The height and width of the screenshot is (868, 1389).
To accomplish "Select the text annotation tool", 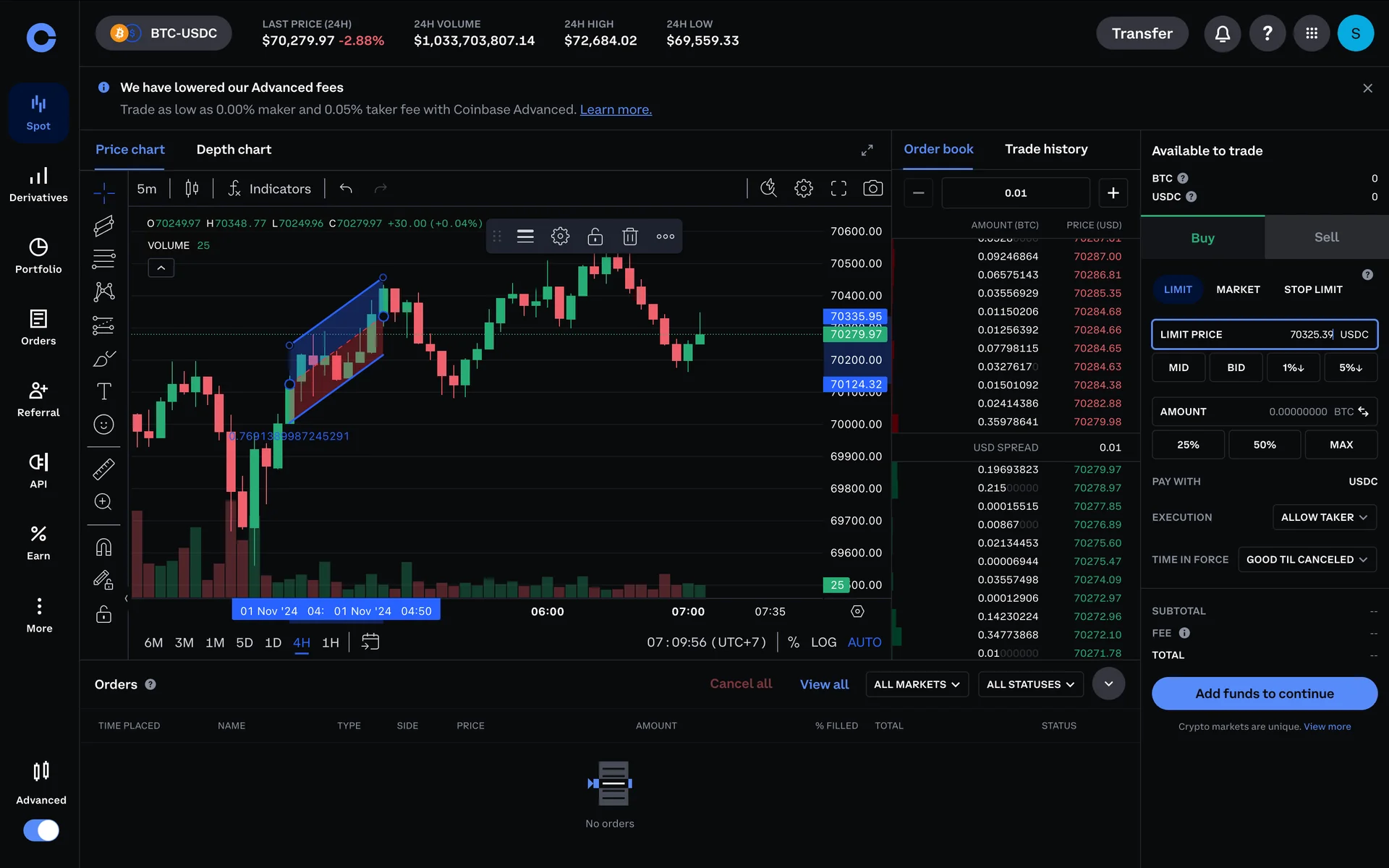I will (x=103, y=391).
